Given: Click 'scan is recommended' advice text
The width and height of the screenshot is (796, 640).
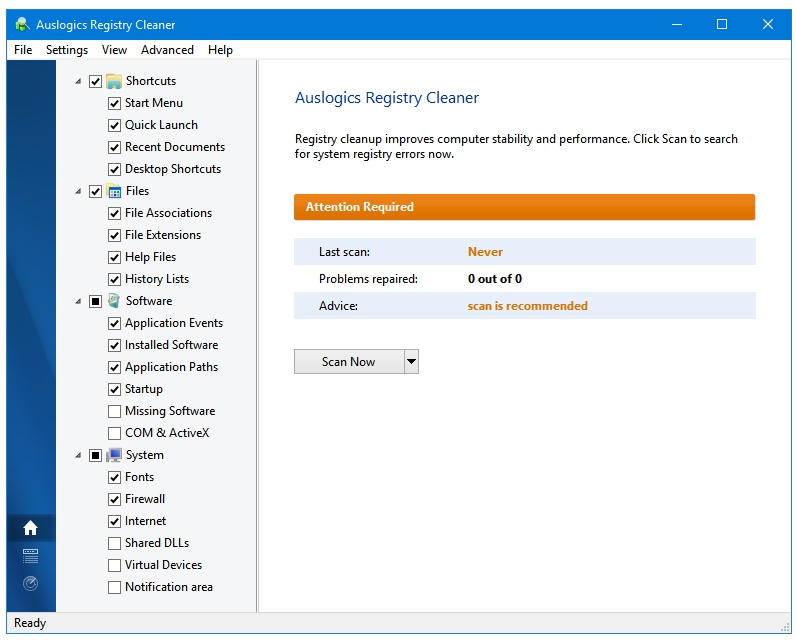Looking at the screenshot, I should [527, 306].
